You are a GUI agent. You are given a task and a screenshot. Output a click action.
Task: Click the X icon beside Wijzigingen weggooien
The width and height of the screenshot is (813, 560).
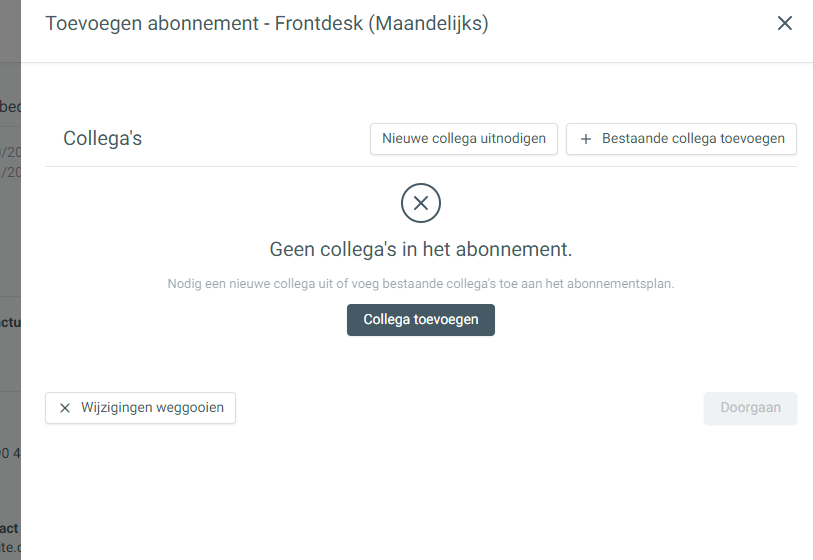point(65,408)
